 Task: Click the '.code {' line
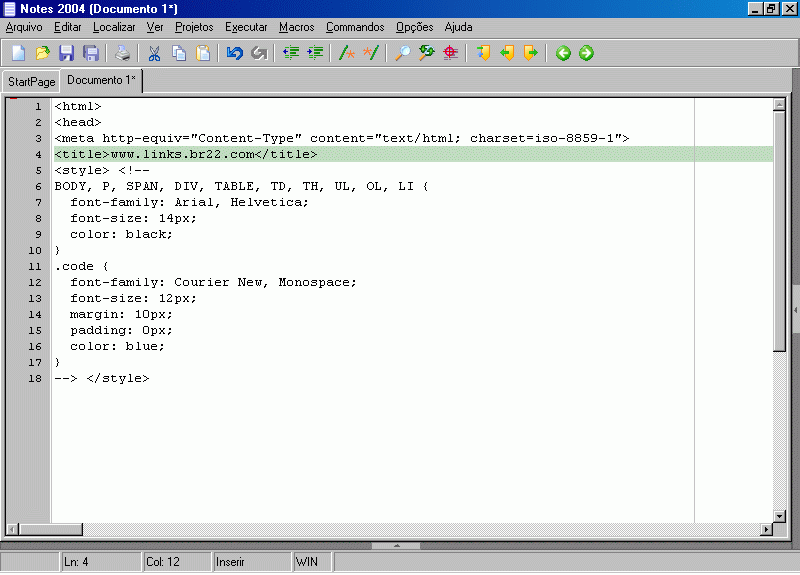[x=82, y=266]
